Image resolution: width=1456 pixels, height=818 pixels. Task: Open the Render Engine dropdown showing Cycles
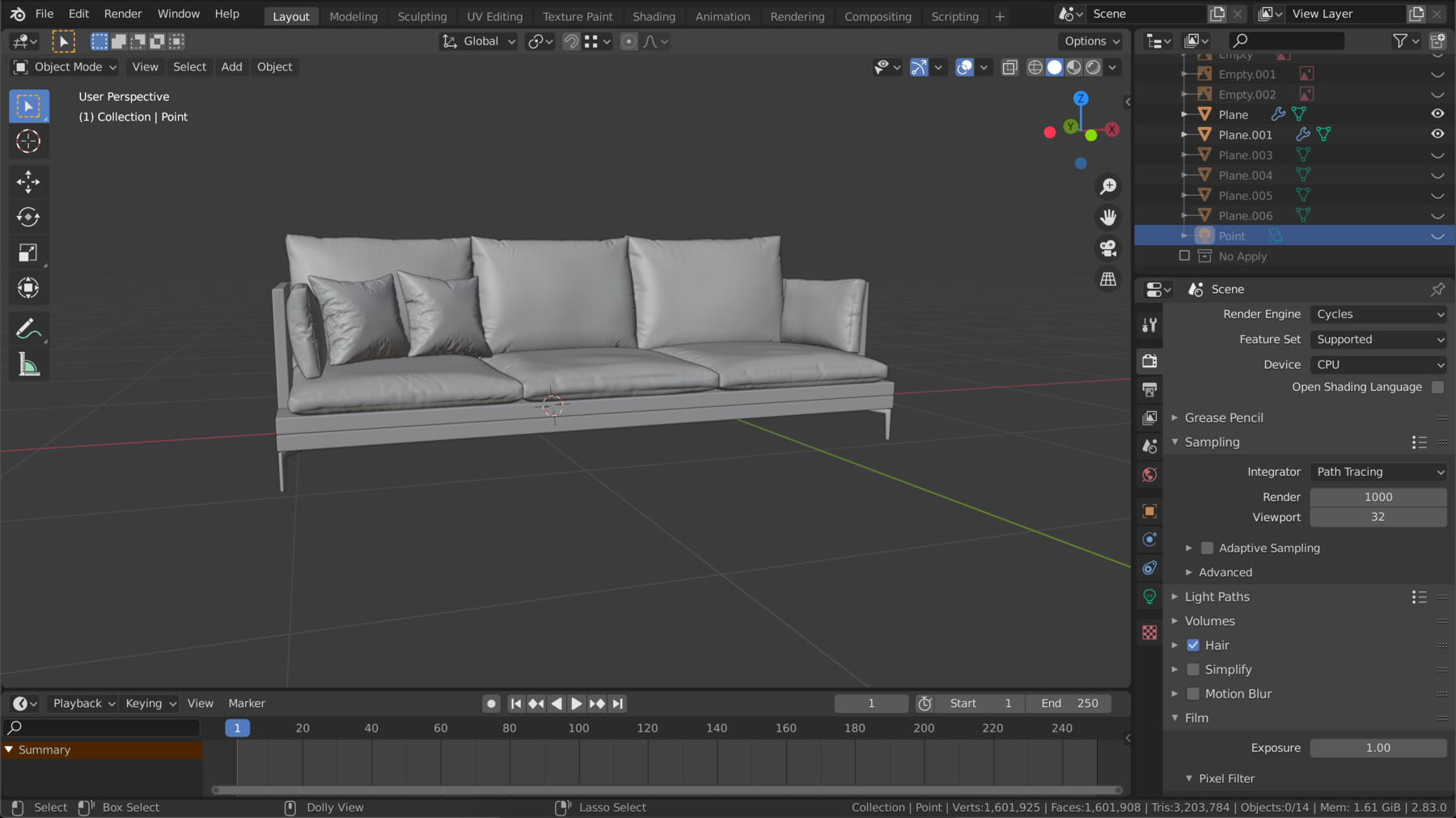click(1378, 314)
